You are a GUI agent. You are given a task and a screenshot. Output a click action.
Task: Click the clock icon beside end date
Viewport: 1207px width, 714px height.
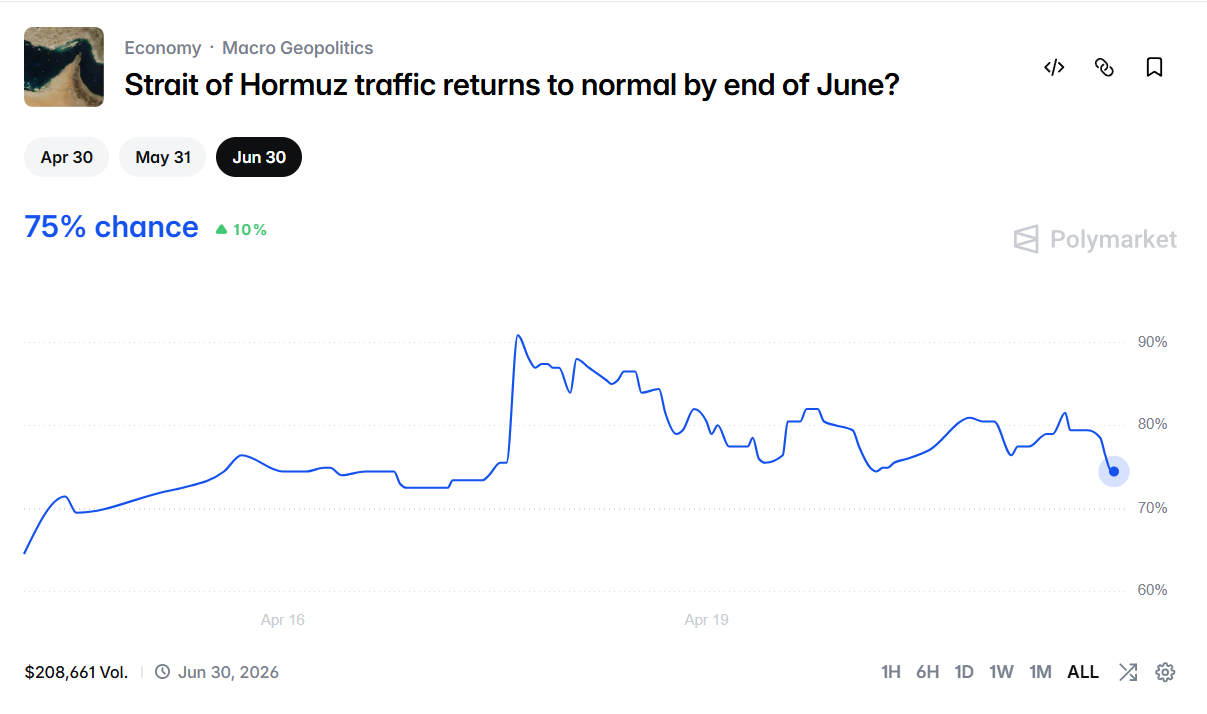(163, 672)
